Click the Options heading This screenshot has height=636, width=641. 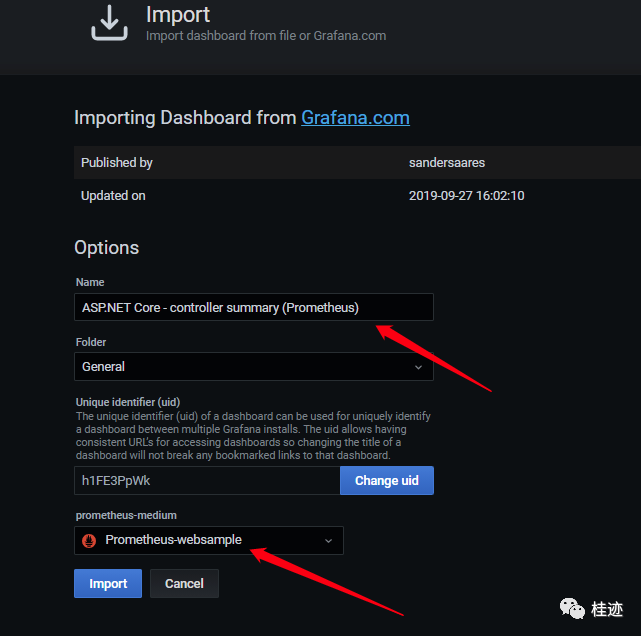click(x=107, y=248)
